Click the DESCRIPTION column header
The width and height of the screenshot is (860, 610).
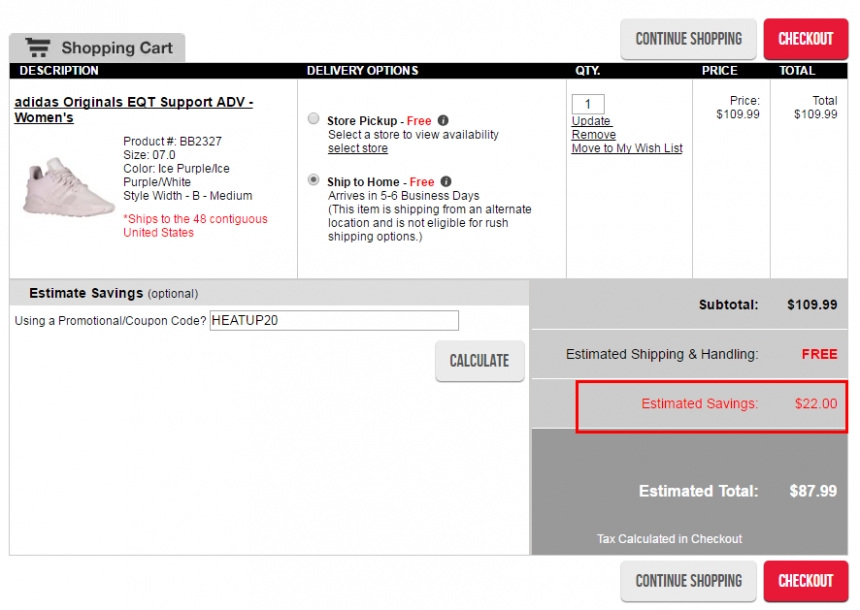59,71
